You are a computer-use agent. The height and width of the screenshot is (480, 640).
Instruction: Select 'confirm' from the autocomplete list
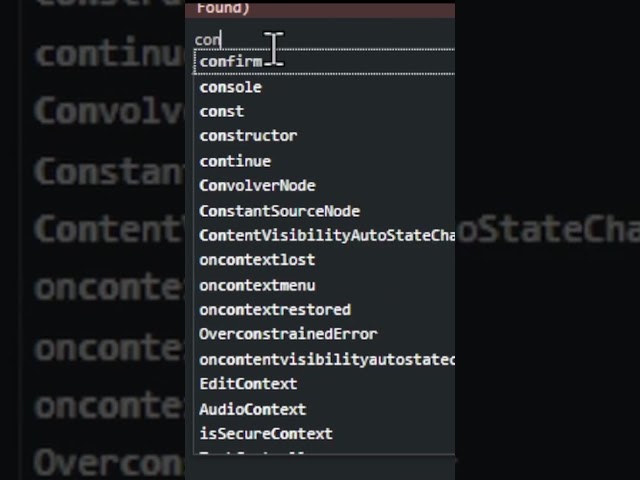tap(231, 62)
